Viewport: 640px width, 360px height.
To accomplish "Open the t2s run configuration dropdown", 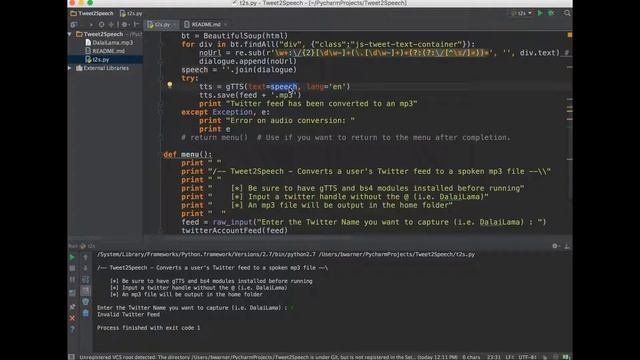I will [522, 13].
